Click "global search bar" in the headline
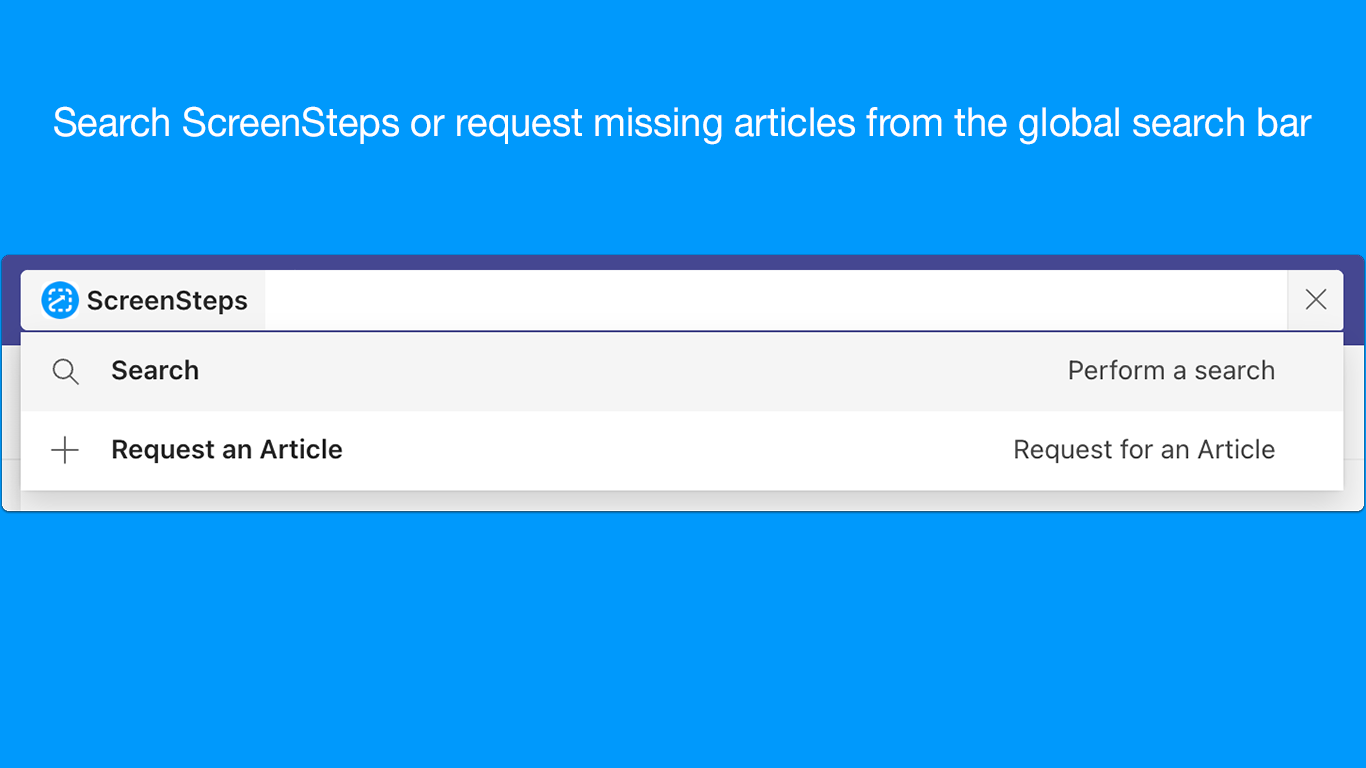1366x768 pixels. [x=1164, y=123]
